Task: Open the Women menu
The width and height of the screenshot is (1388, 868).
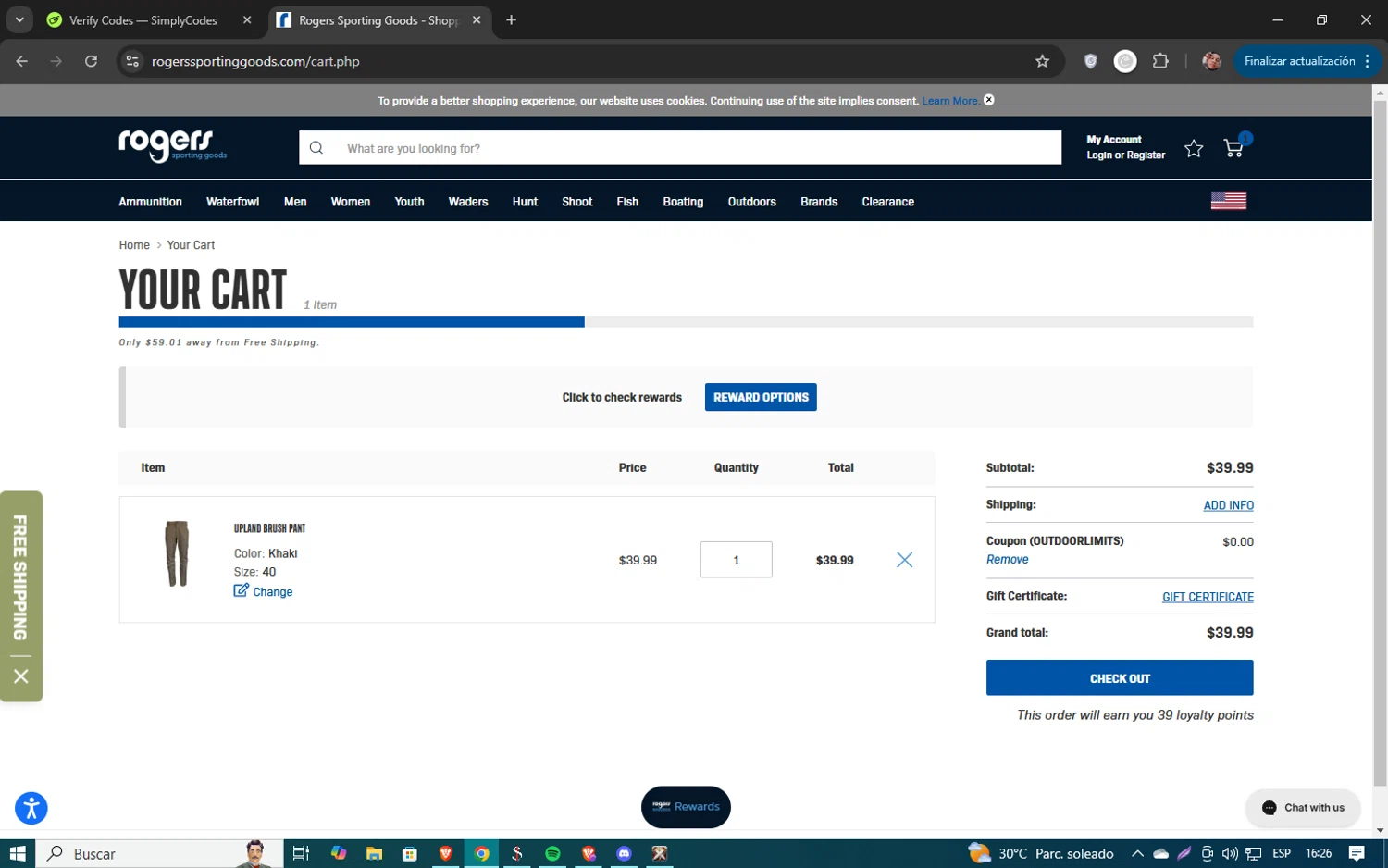Action: (x=351, y=202)
